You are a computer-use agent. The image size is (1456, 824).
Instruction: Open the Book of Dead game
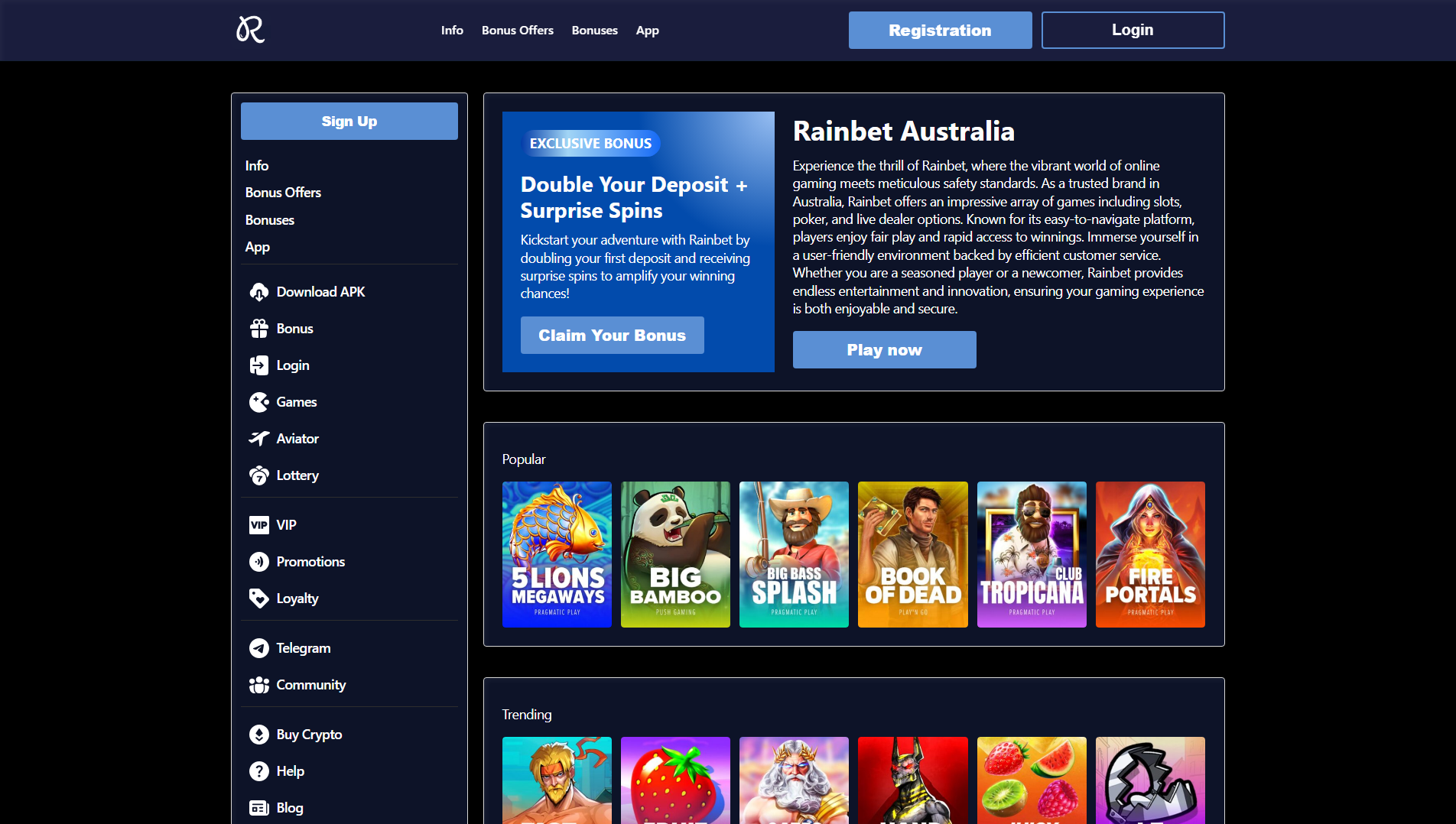pos(913,554)
